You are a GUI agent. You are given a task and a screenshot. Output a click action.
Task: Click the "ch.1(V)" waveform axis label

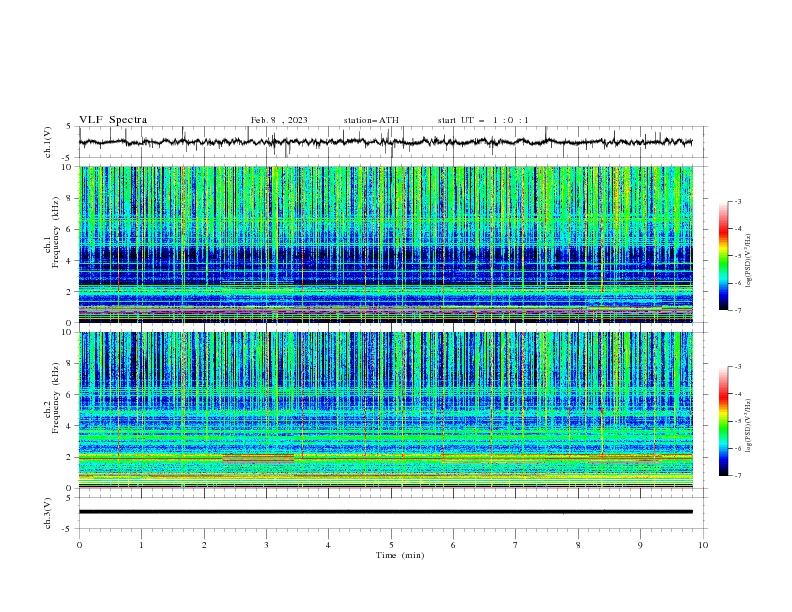[47, 142]
